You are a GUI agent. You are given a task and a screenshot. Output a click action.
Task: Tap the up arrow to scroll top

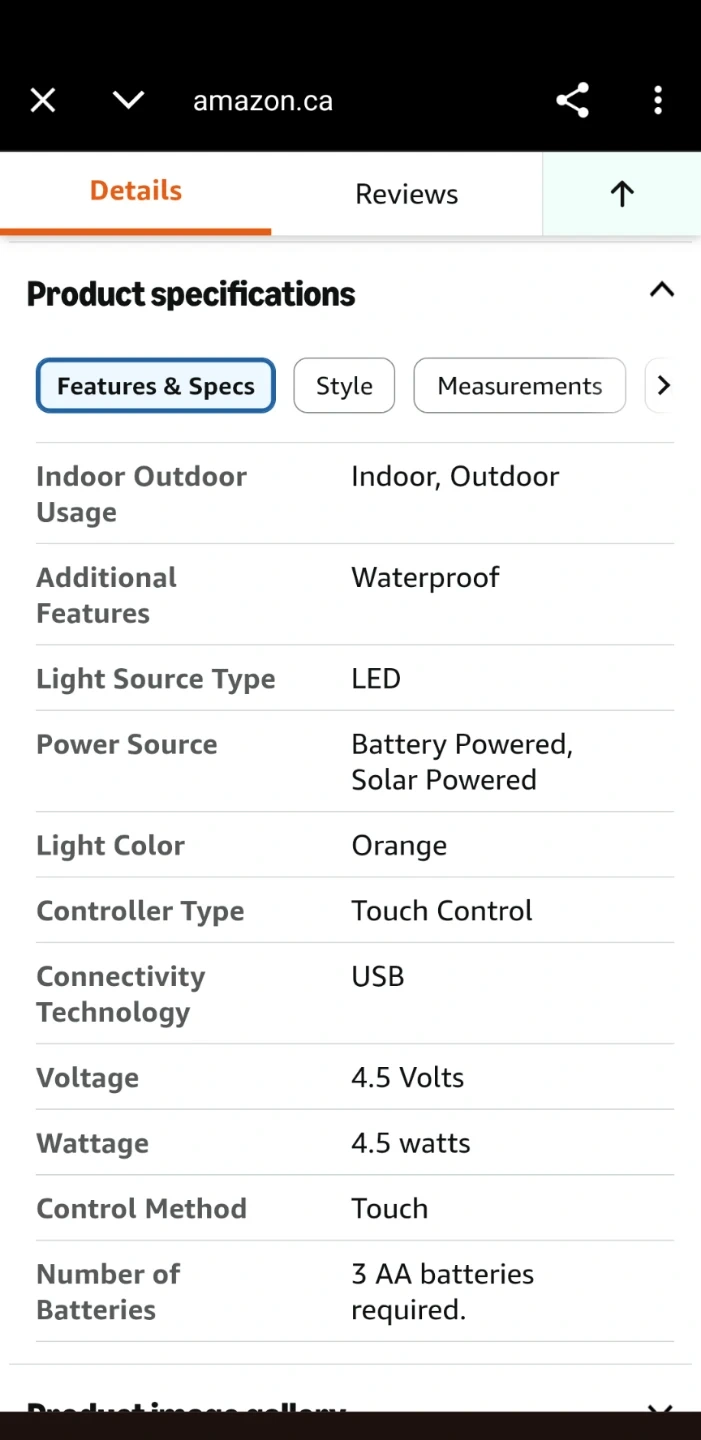(621, 194)
